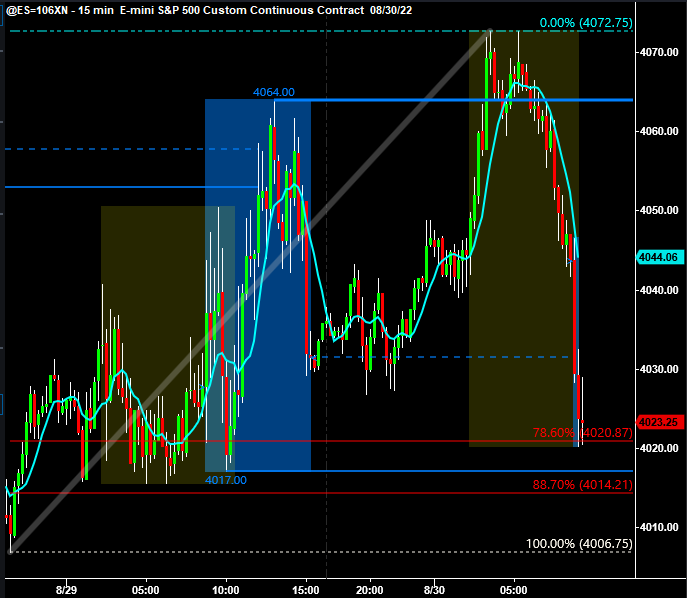Viewport: 687px width, 598px height.
Task: Click the 10:00 time axis label
Action: (226, 590)
